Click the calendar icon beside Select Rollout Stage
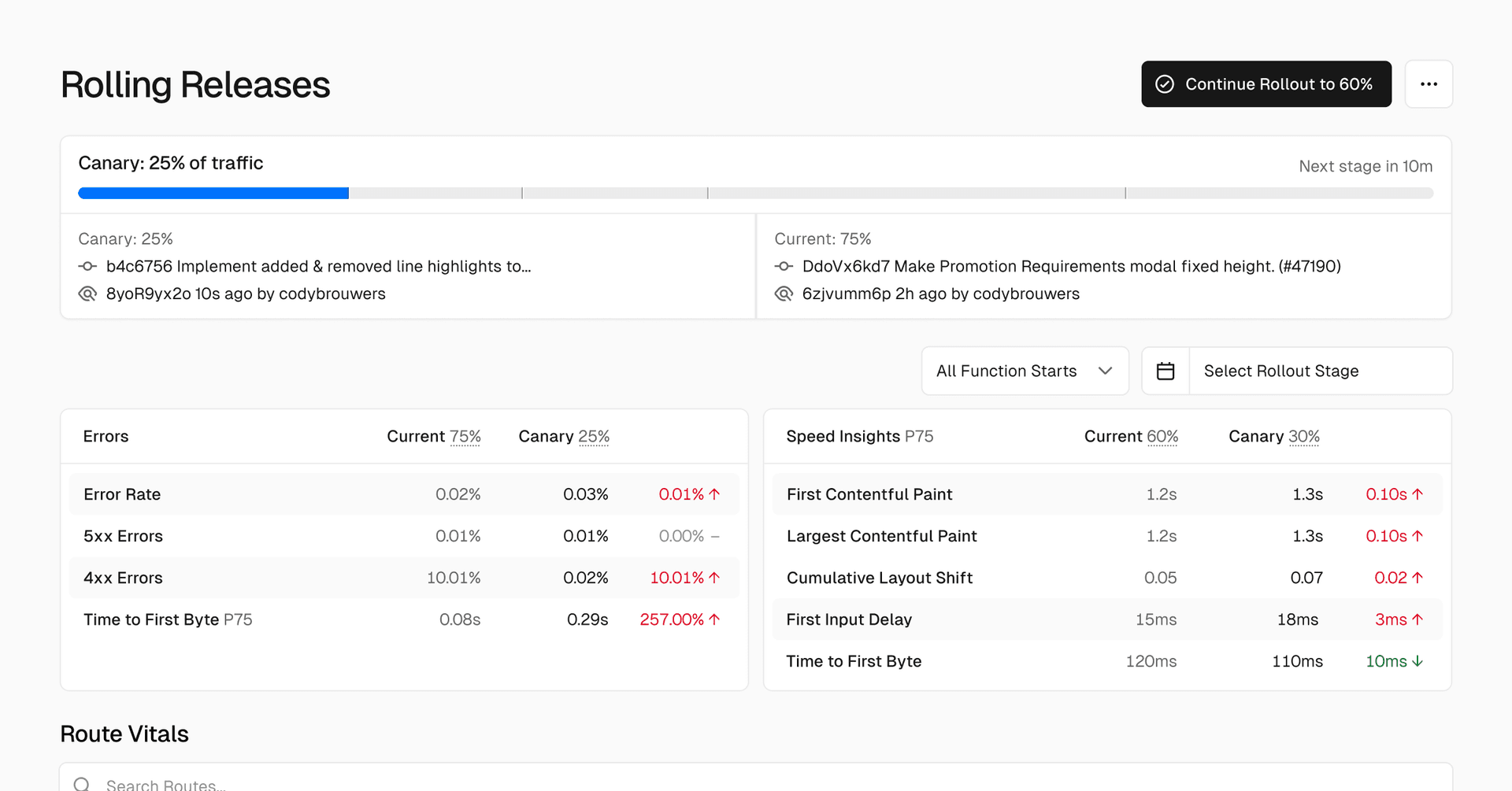 click(1165, 371)
